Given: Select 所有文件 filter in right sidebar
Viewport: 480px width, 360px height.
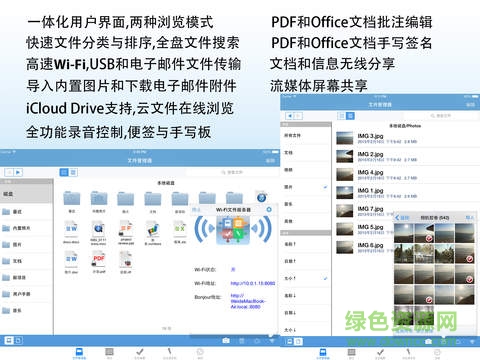Looking at the screenshot, I should click(306, 135).
